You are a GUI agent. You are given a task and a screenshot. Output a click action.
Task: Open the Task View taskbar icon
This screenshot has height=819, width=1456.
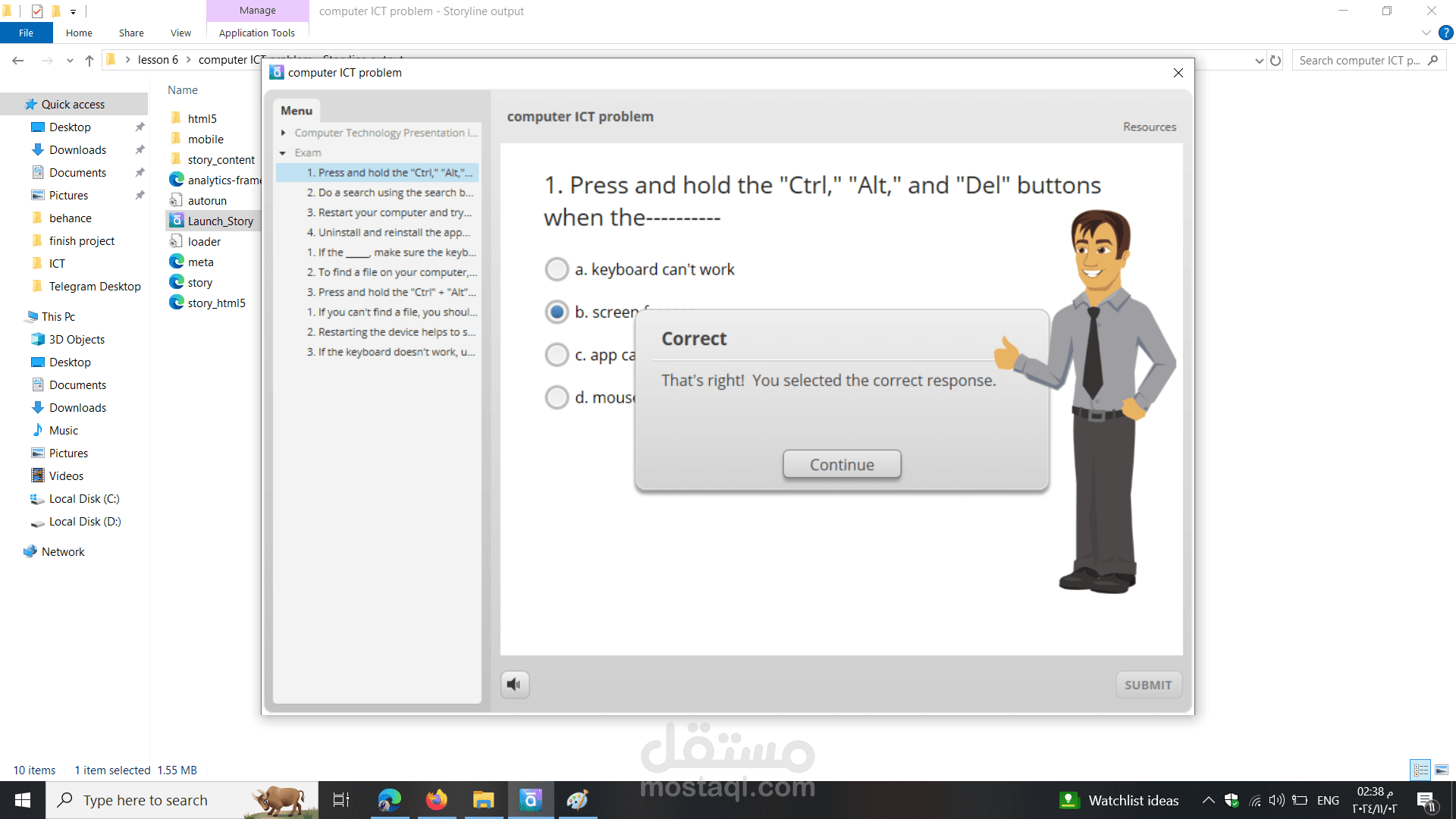(341, 800)
